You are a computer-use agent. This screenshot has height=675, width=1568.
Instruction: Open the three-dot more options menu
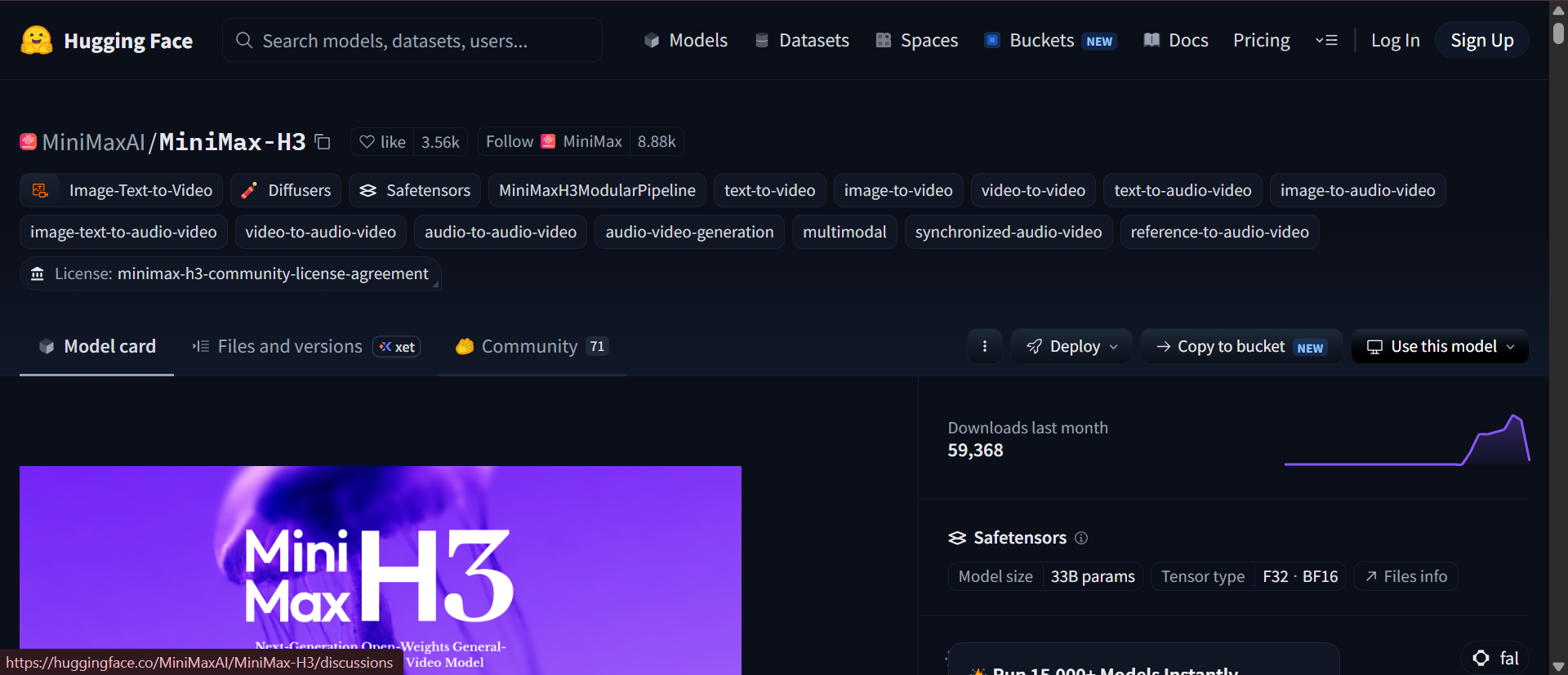pyautogui.click(x=985, y=346)
